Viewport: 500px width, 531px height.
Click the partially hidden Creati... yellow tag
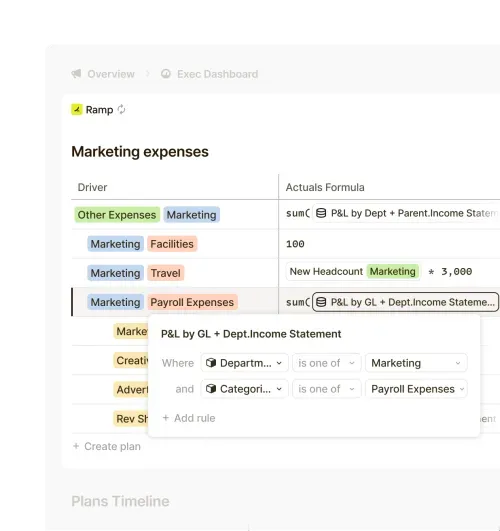(131, 360)
